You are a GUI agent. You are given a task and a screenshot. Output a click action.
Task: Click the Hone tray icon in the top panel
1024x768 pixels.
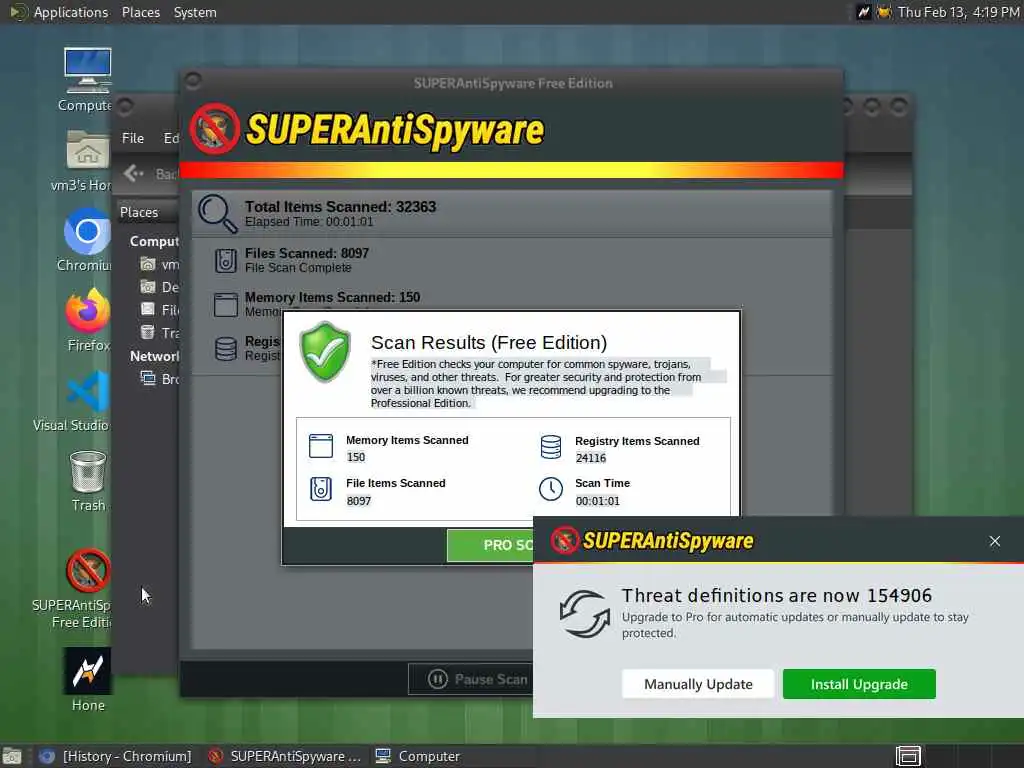click(x=863, y=12)
